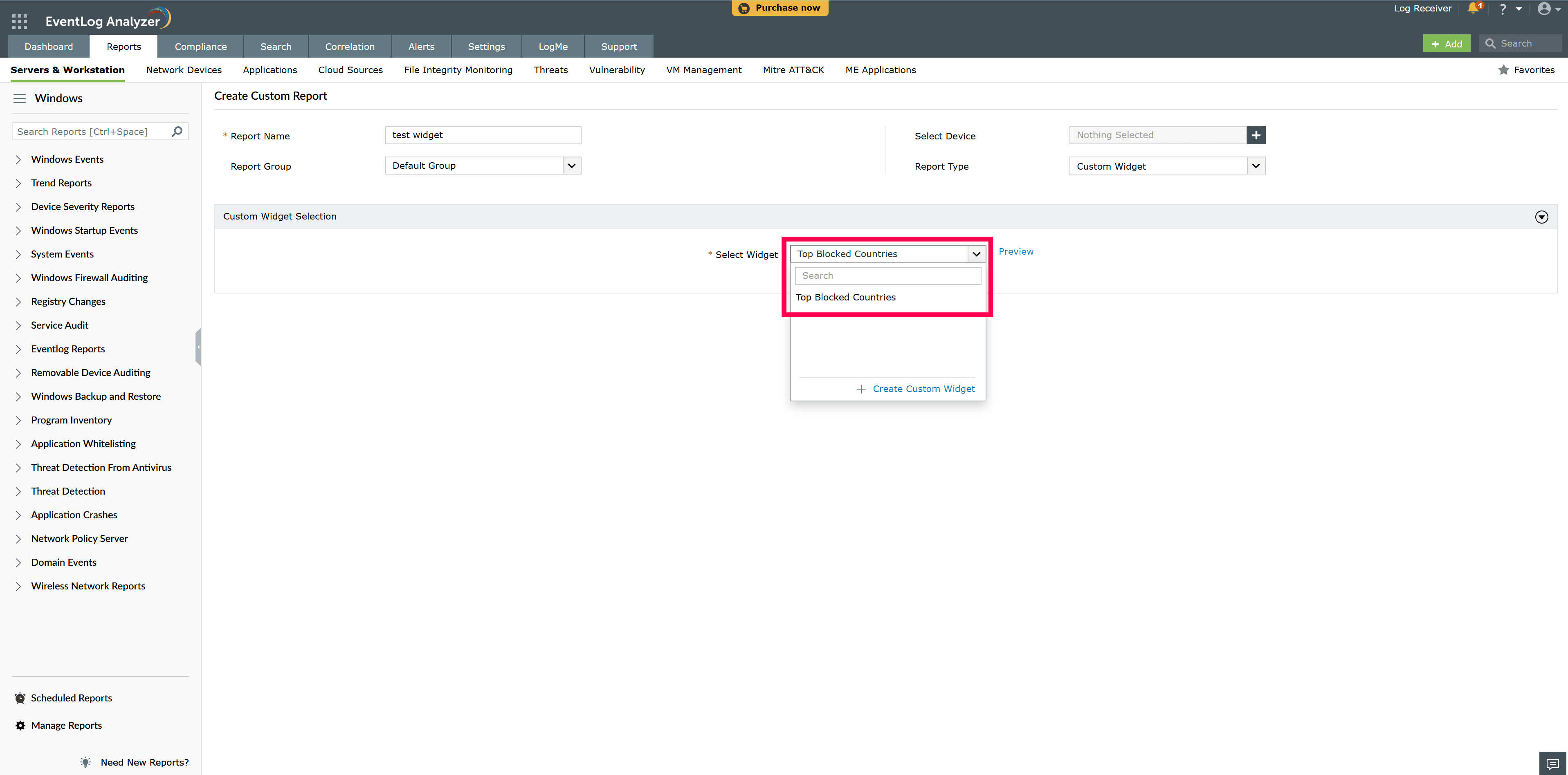This screenshot has width=1568, height=775.
Task: Open the Network Devices sub-tab
Action: [x=184, y=70]
